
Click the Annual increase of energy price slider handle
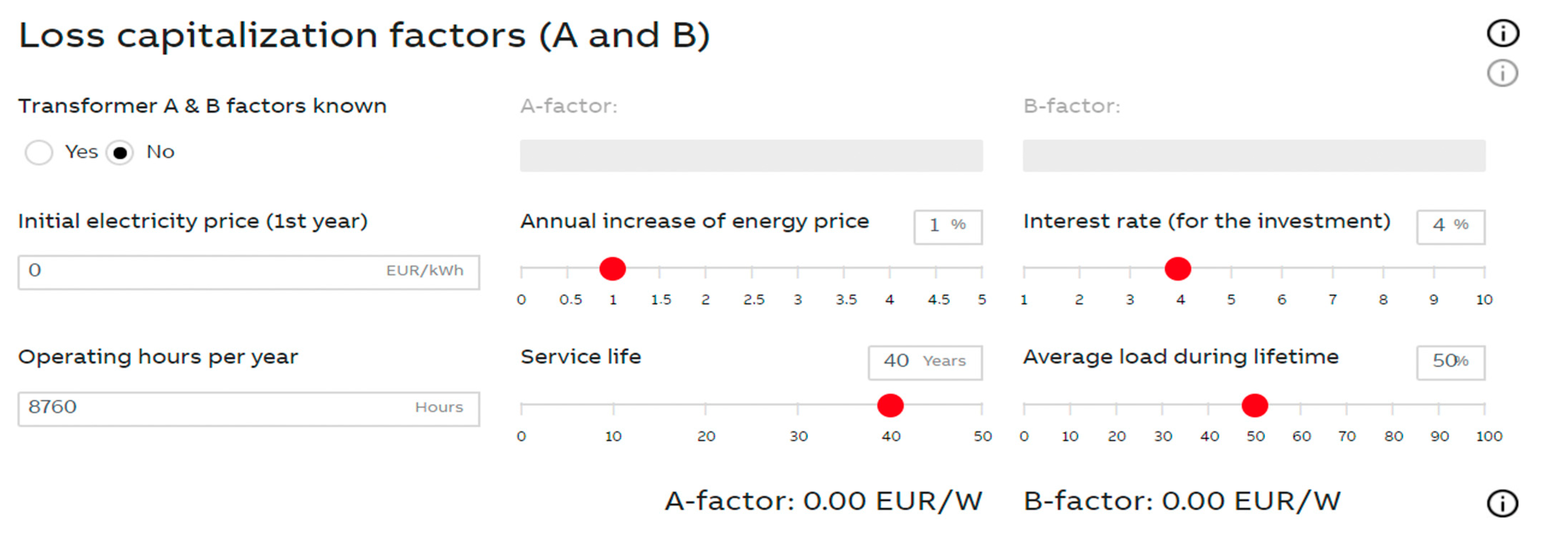[612, 268]
